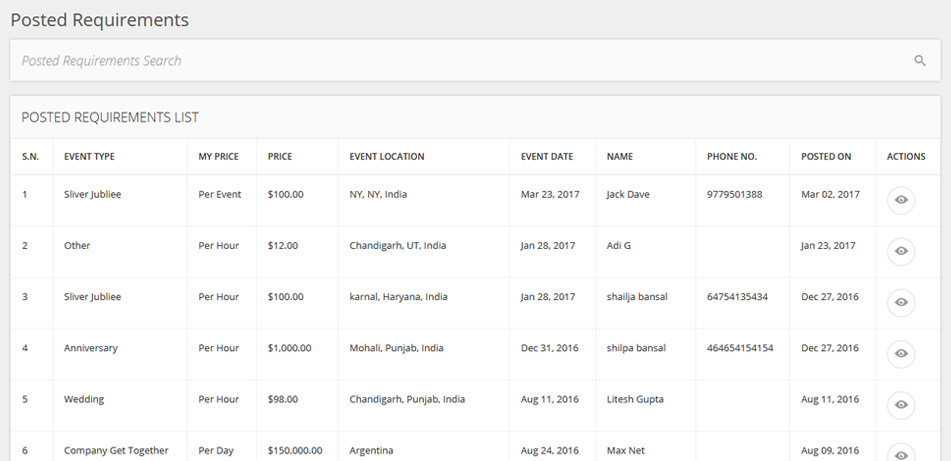Screen dimensions: 951x461
Task: Click the $1,000.00 price cell
Action: click(x=289, y=348)
